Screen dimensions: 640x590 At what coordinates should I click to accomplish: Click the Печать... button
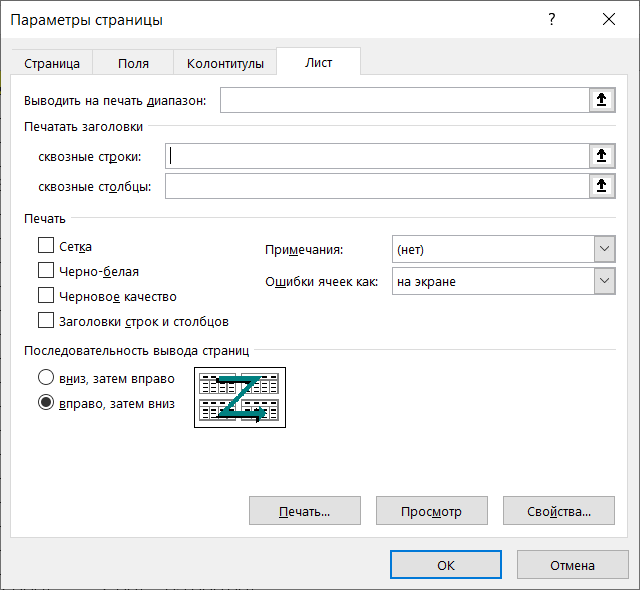point(305,511)
